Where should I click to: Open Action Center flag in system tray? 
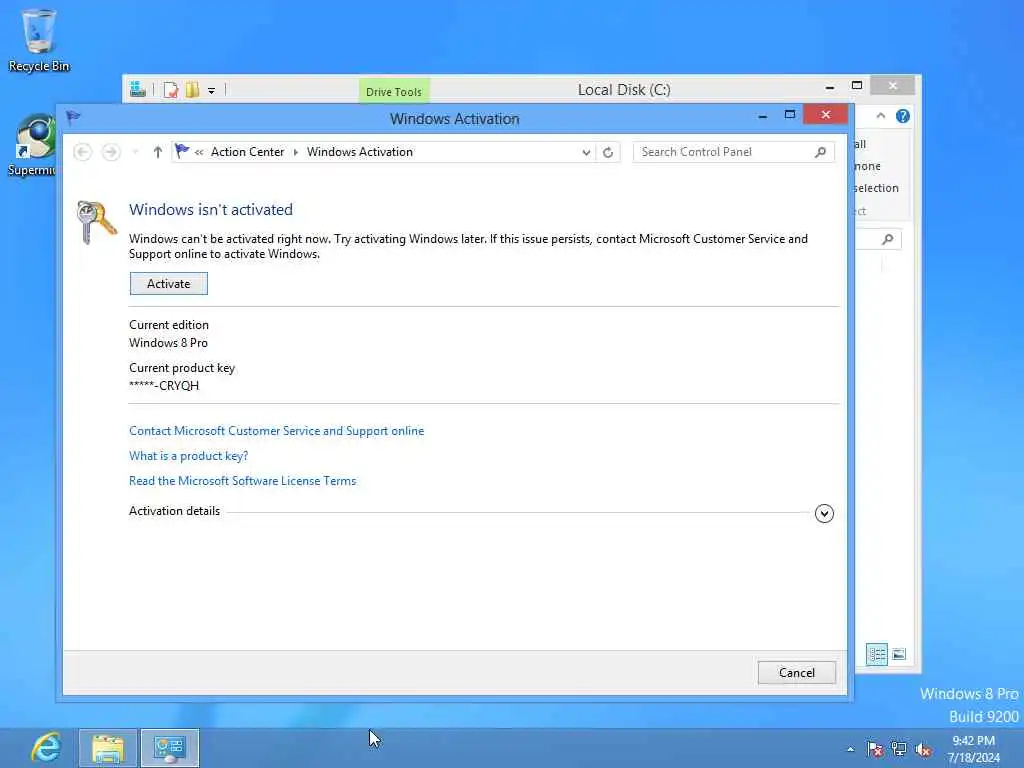[x=874, y=749]
